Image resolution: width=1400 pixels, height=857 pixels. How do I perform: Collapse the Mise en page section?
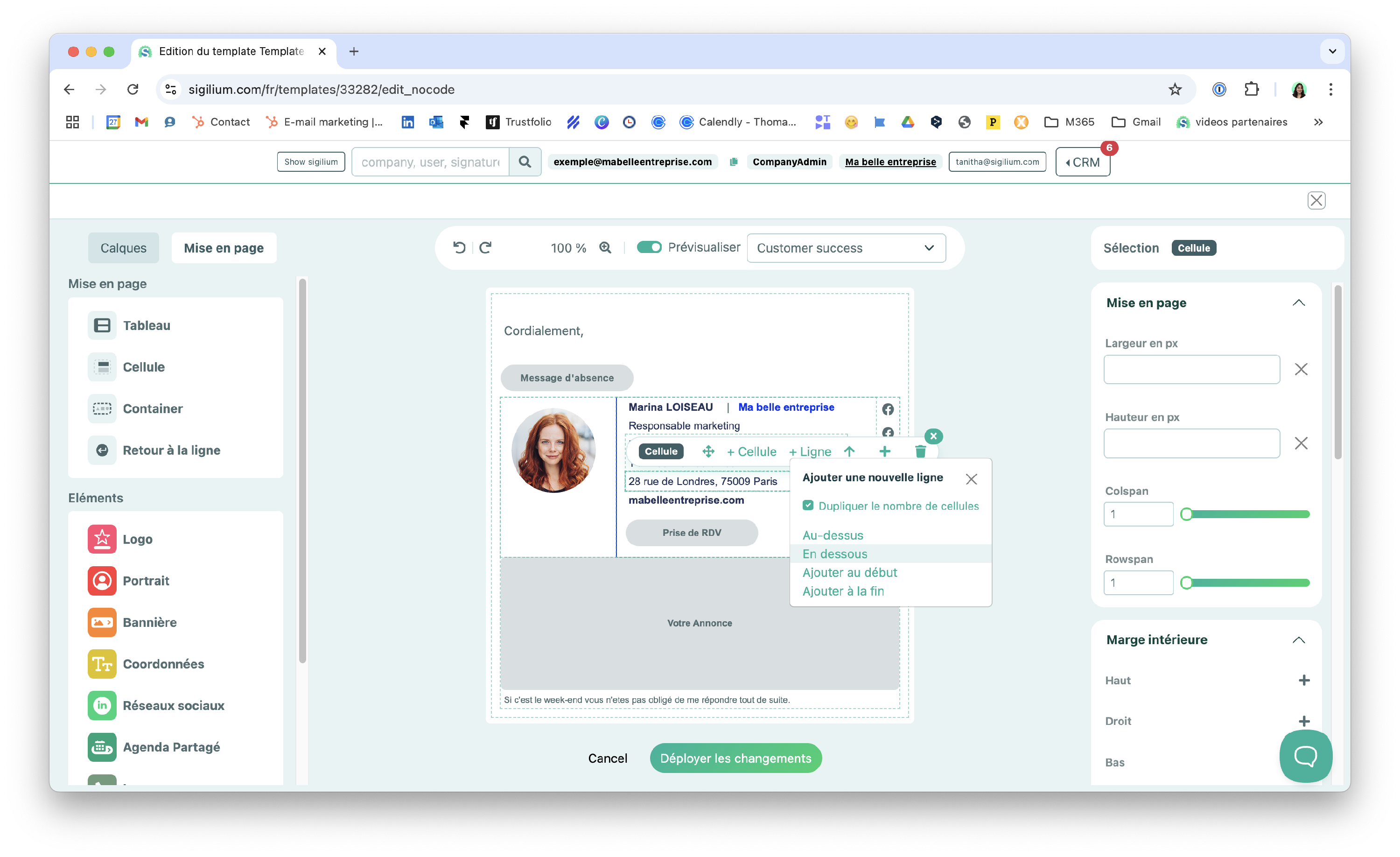(1298, 303)
